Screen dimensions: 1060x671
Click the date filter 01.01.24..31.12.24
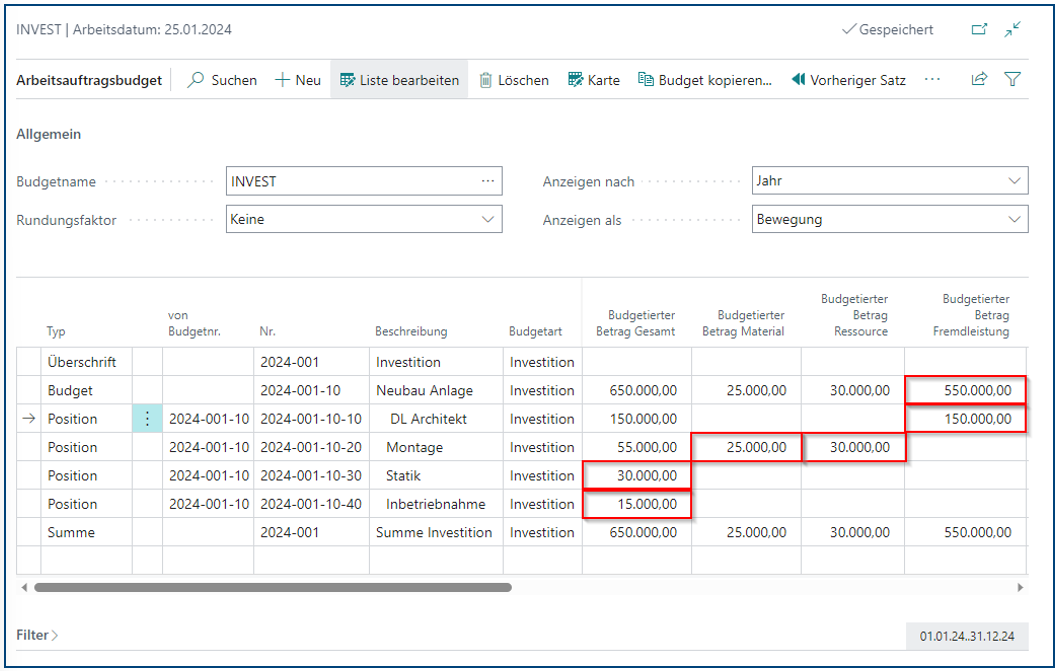coord(967,636)
